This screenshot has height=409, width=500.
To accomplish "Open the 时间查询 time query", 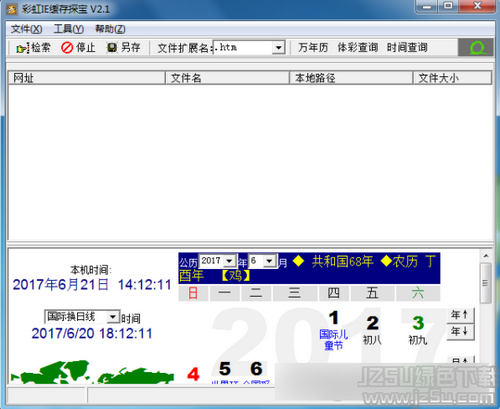I will point(407,47).
